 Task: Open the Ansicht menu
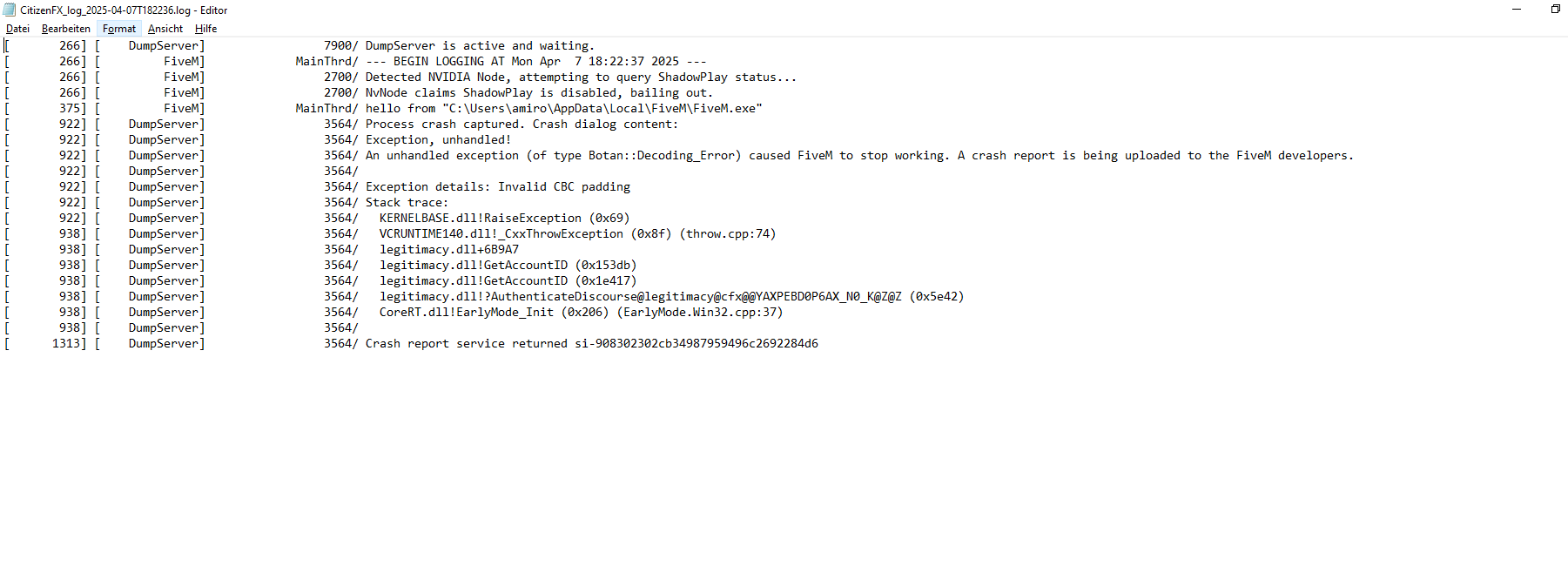coord(165,29)
